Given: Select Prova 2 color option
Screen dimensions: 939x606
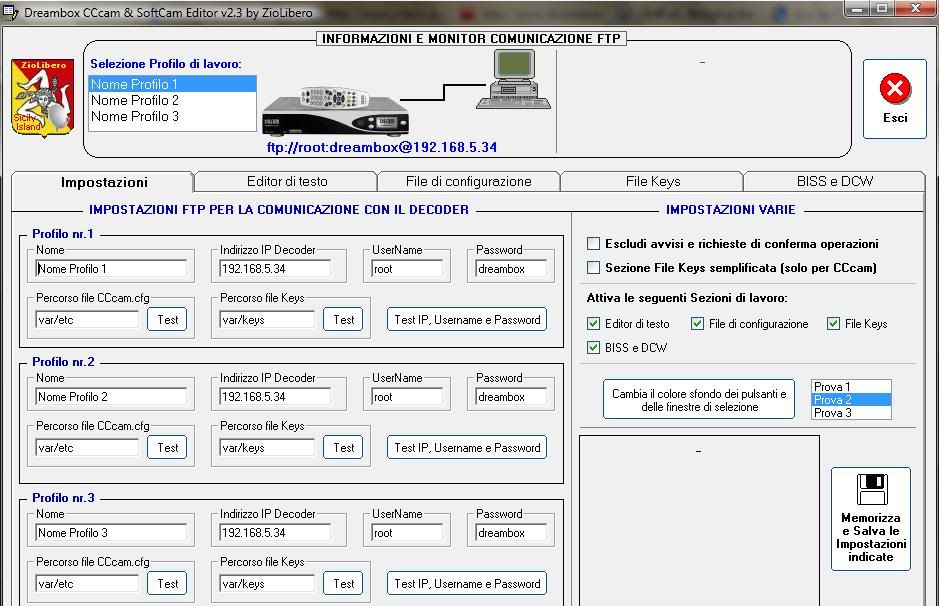Looking at the screenshot, I should [852, 400].
